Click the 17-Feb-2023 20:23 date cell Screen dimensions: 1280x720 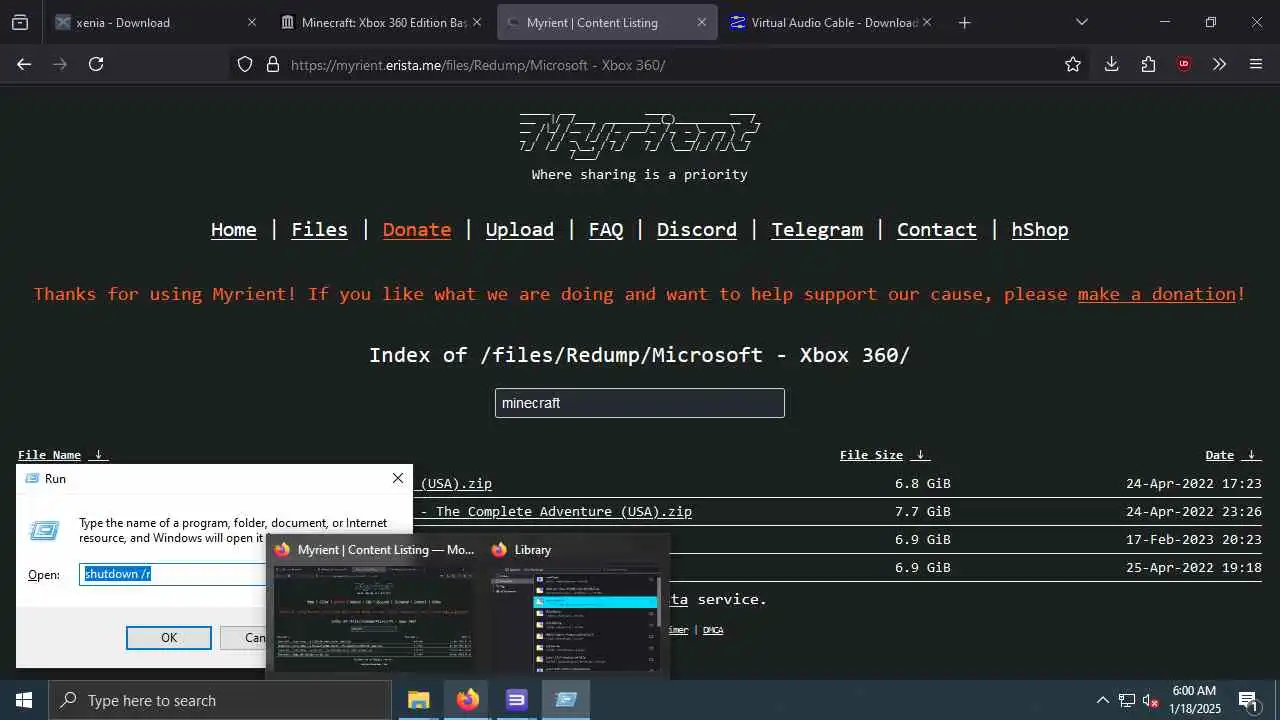point(1194,539)
